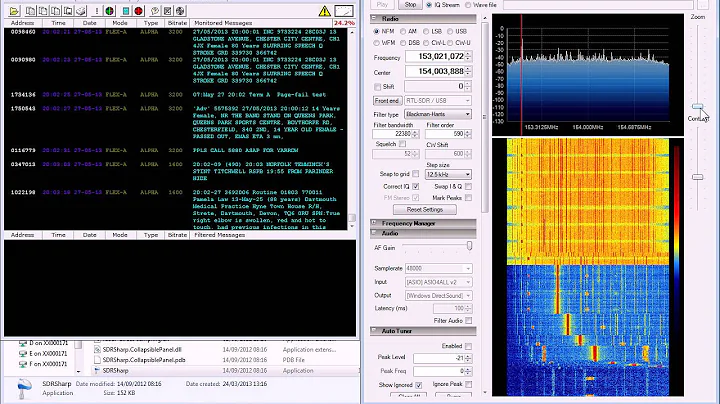720x404 pixels.
Task: Click the speech-bubble icon after the red circle
Action: click(x=155, y=11)
